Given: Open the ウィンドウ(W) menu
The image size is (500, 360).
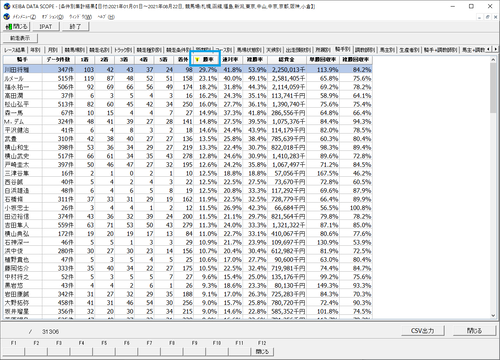Looking at the screenshot, I should 80,17.
